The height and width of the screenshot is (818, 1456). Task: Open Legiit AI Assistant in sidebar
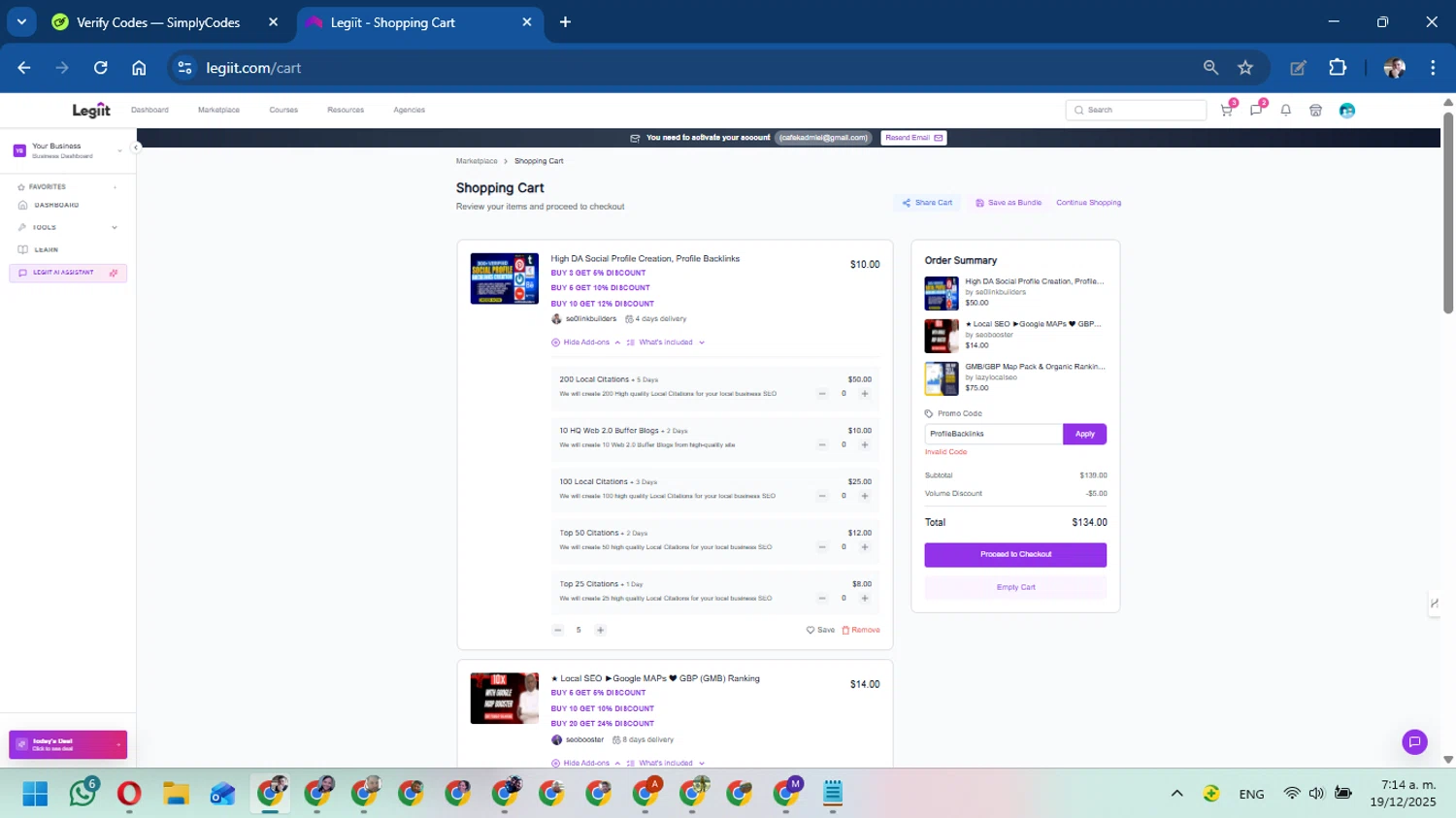click(x=68, y=273)
